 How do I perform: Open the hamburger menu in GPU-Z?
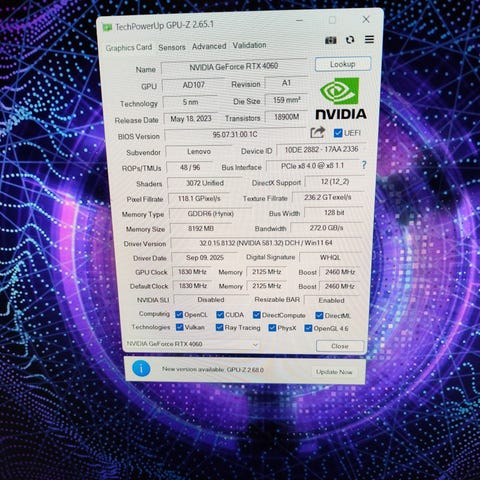click(369, 39)
